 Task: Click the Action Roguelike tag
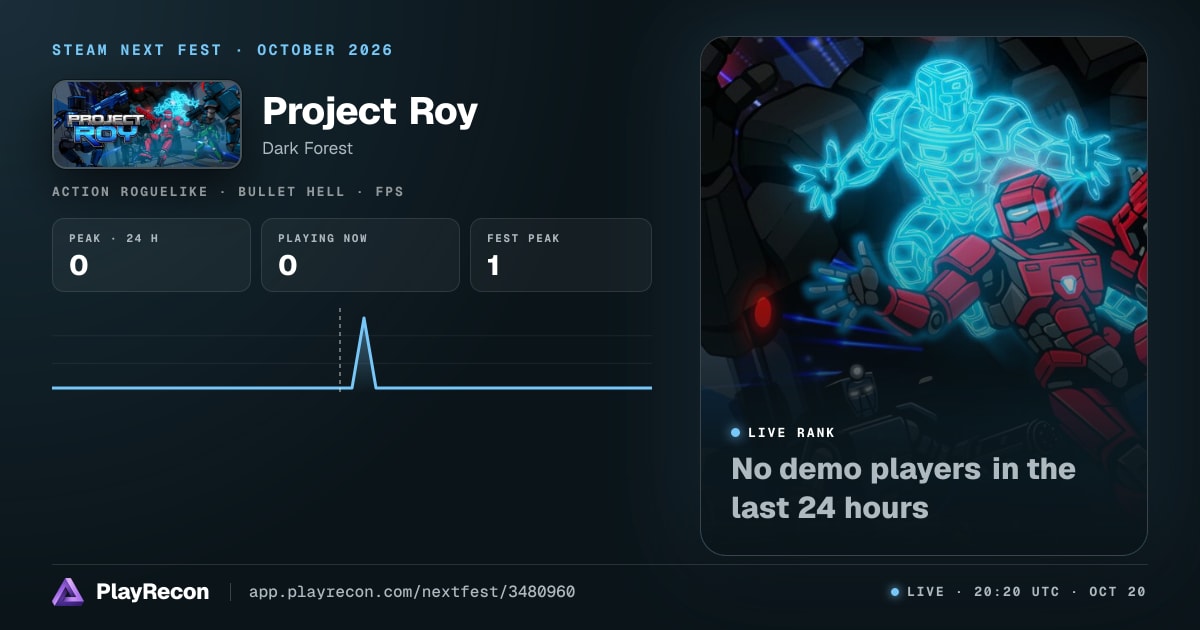point(130,191)
